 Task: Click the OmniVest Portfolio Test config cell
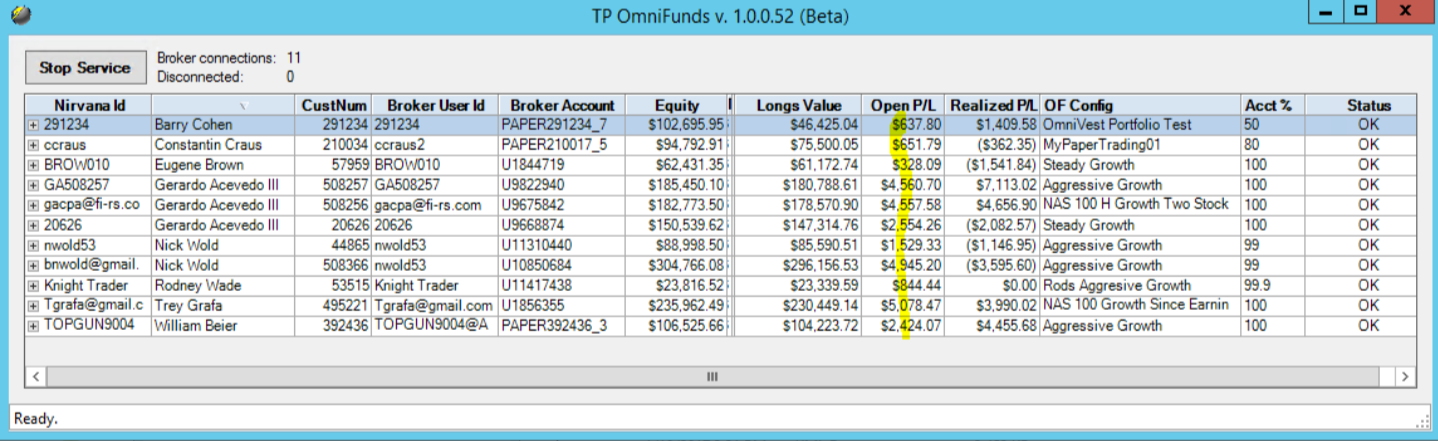click(x=1141, y=125)
